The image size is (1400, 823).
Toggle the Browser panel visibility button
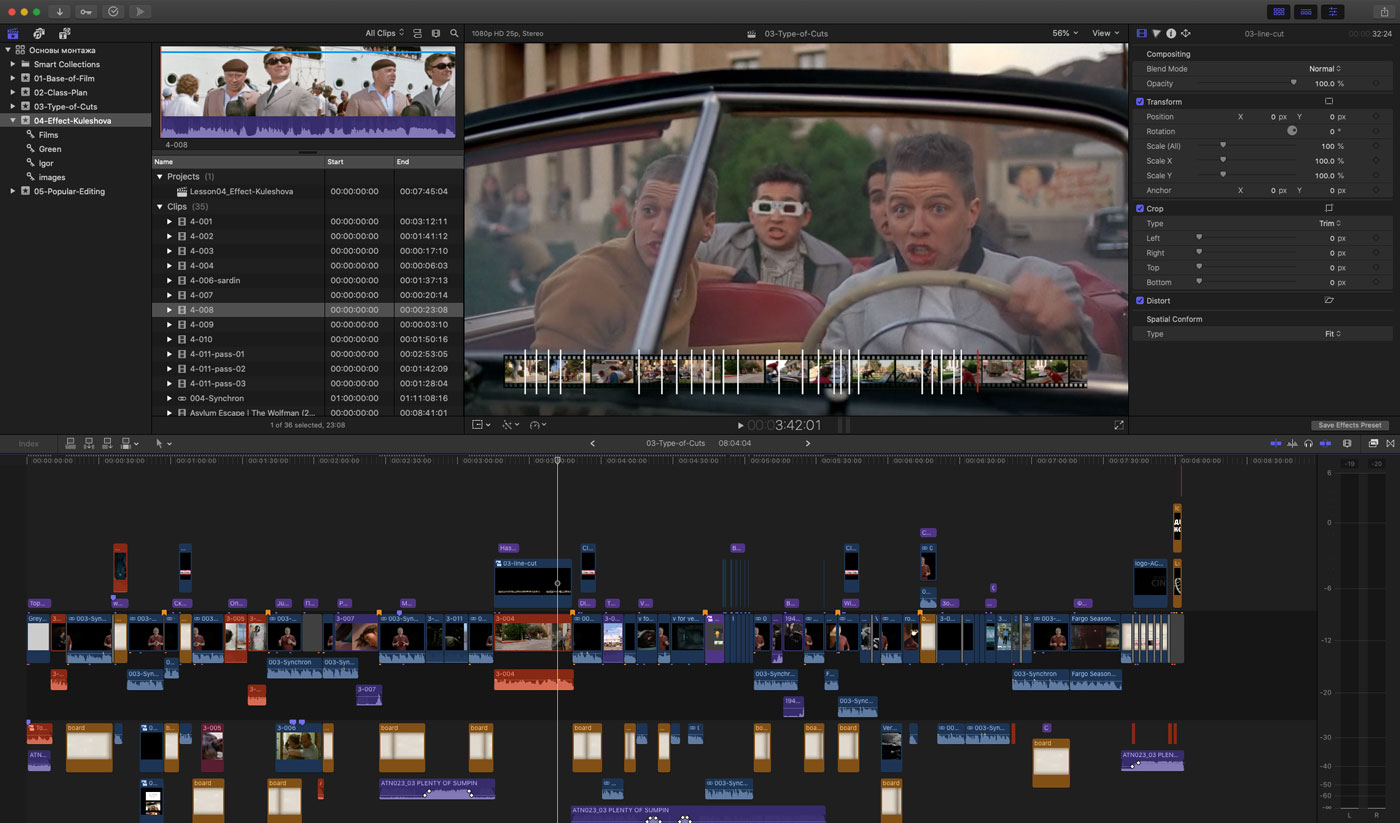[1278, 11]
